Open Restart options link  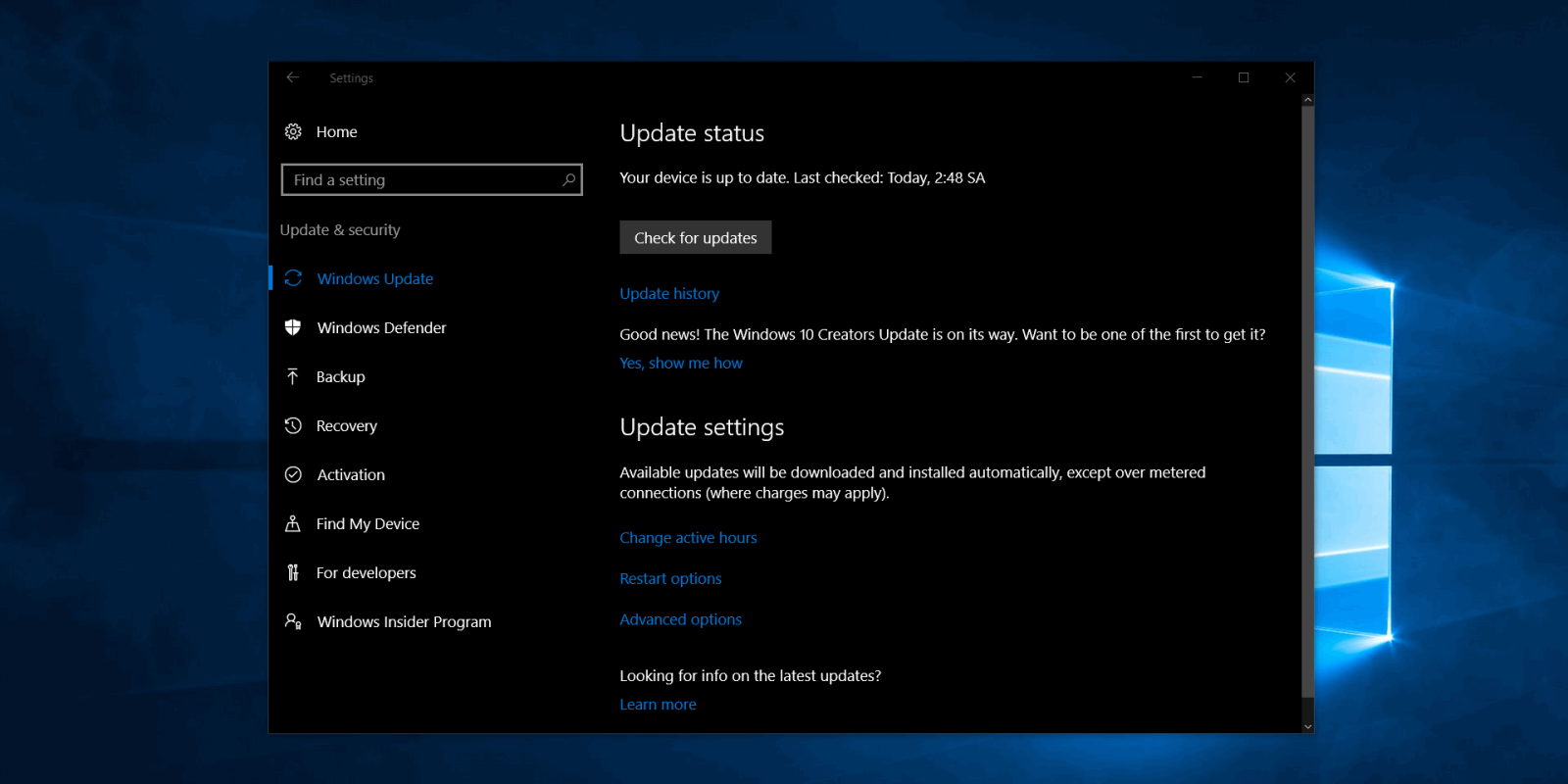click(670, 578)
